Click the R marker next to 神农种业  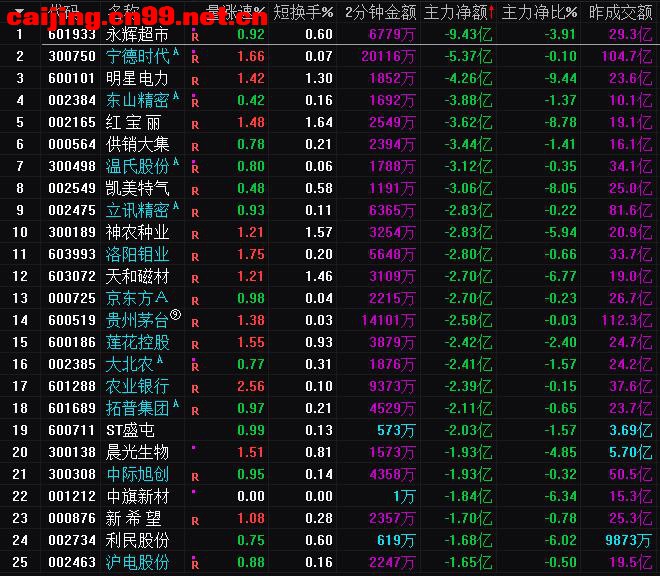(195, 235)
